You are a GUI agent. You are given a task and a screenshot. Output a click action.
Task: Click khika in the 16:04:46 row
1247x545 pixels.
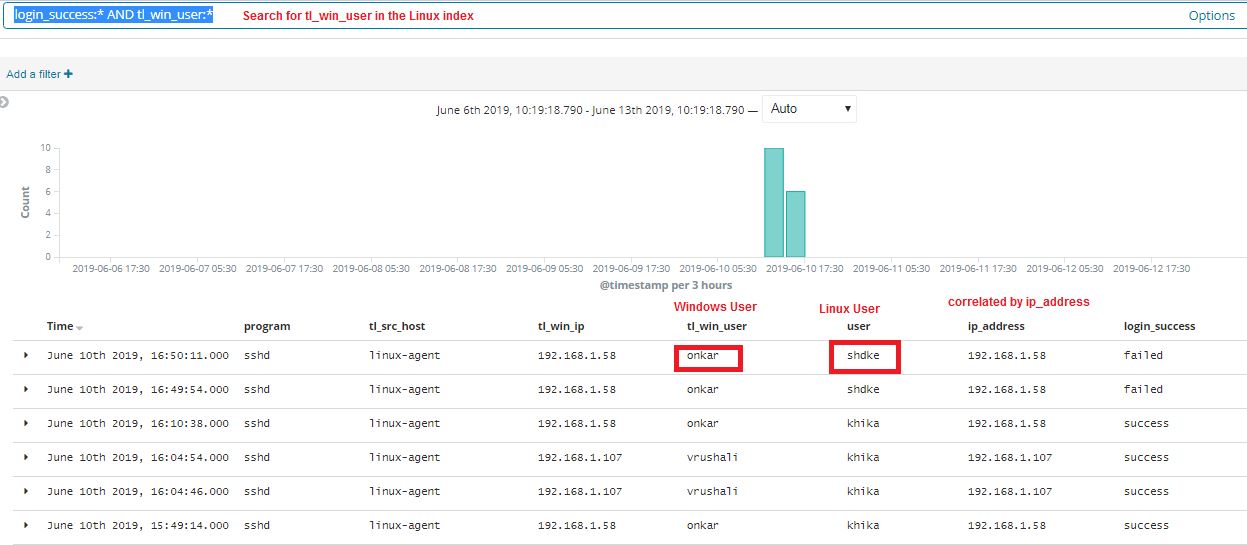pyautogui.click(x=863, y=492)
